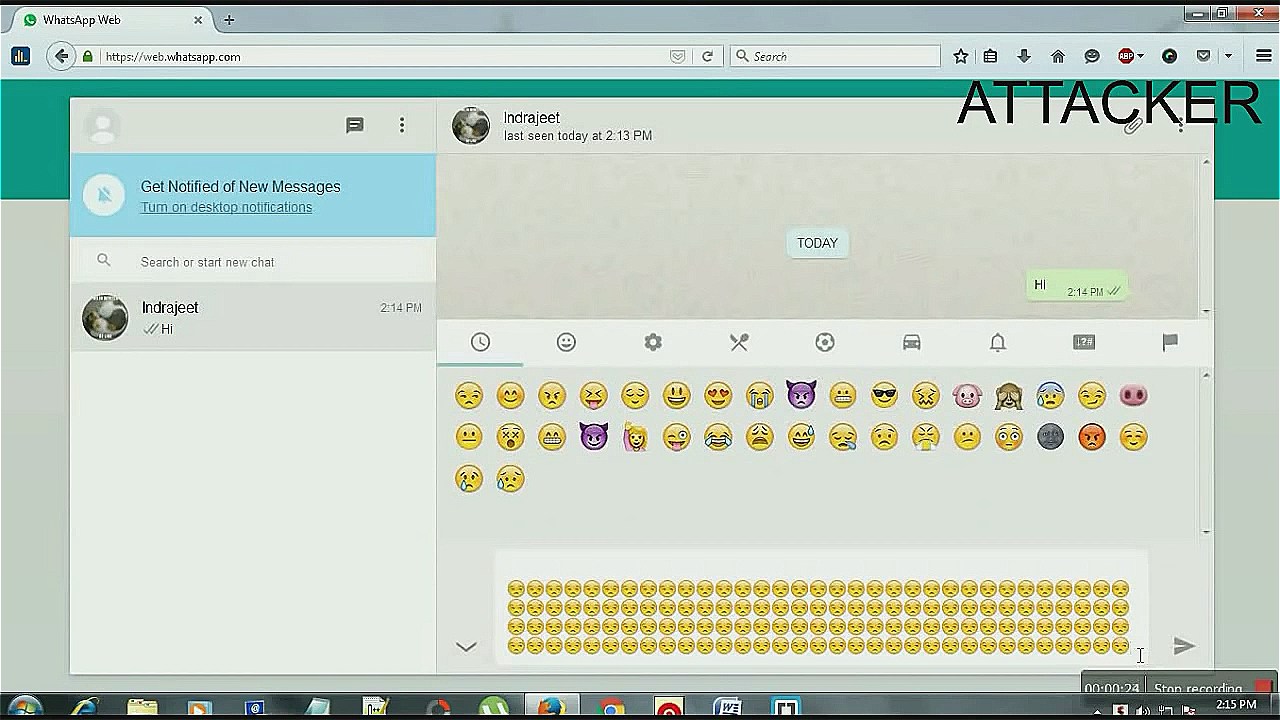The width and height of the screenshot is (1280, 720).
Task: Collapse emoji panel with down chevron
Action: point(466,647)
